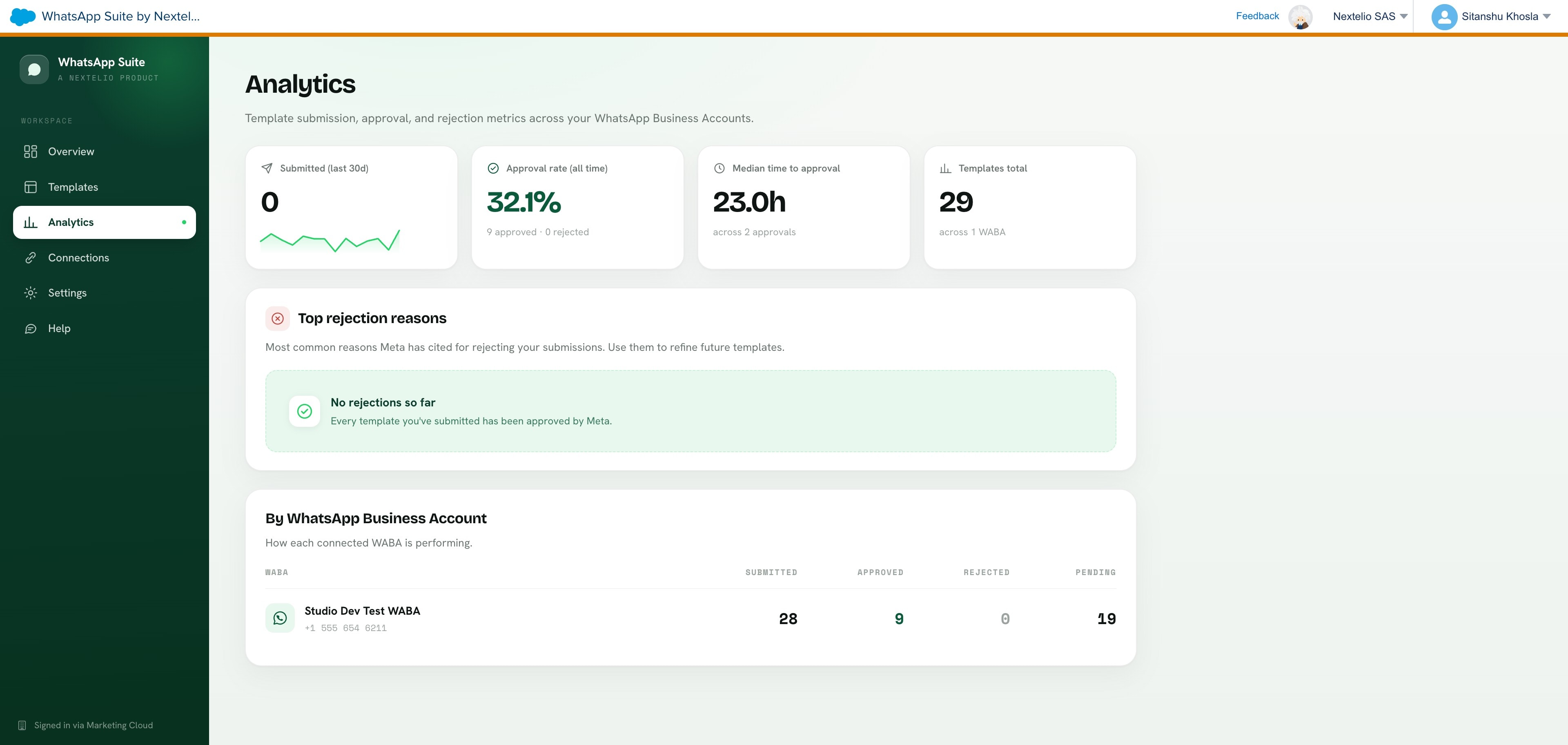Click the blue user profile avatar icon
This screenshot has height=745, width=1568.
coord(1444,16)
